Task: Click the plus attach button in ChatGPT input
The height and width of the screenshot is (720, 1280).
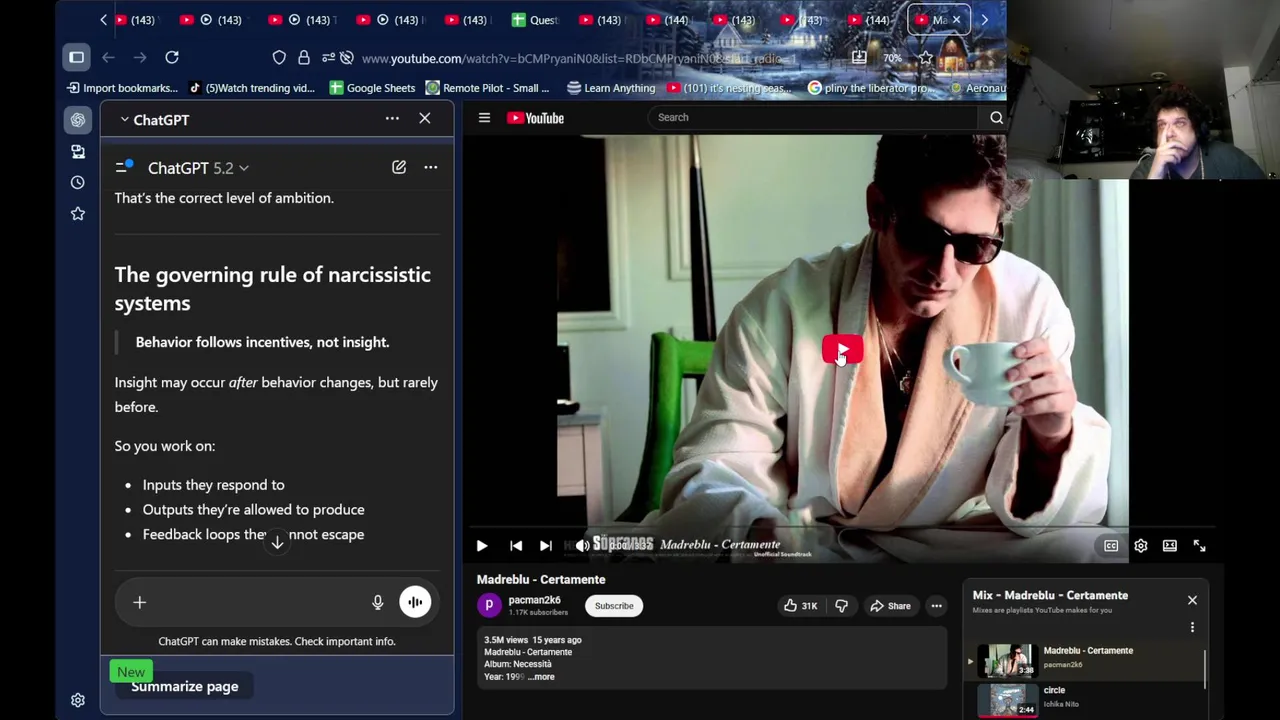Action: (140, 602)
